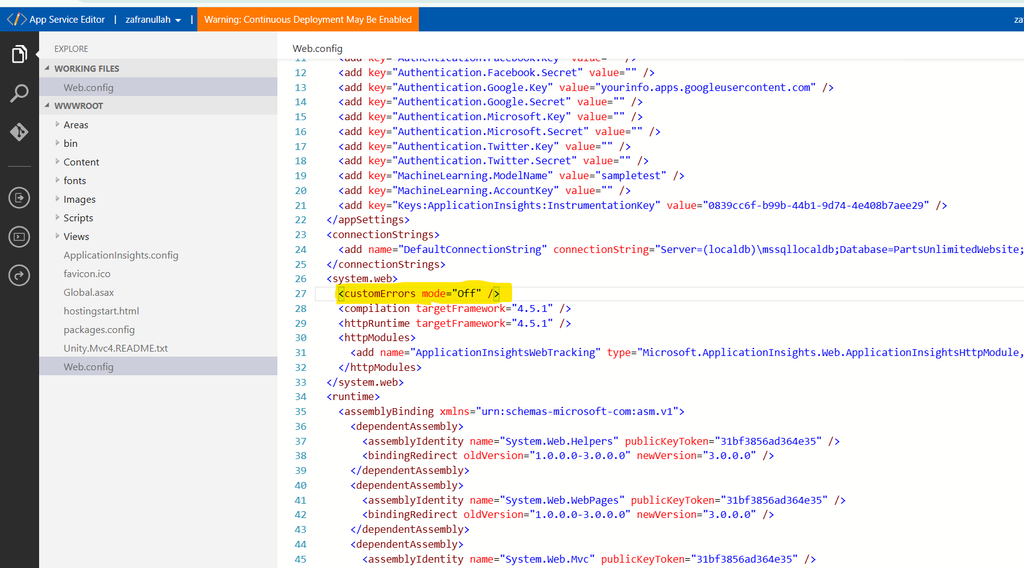Screen dimensions: 1024x568
Task: Click the EXPLORE panel heading
Action: coord(71,48)
